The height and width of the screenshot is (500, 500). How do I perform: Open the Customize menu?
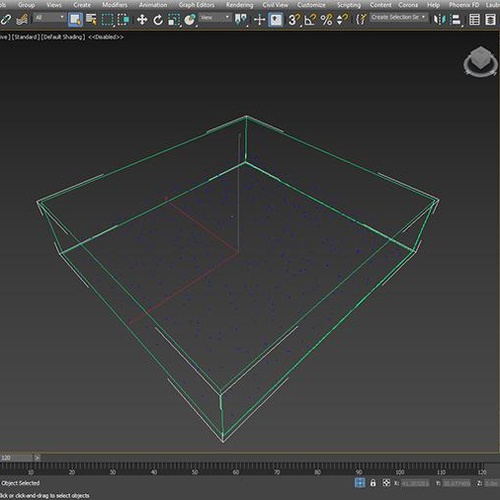(x=311, y=5)
